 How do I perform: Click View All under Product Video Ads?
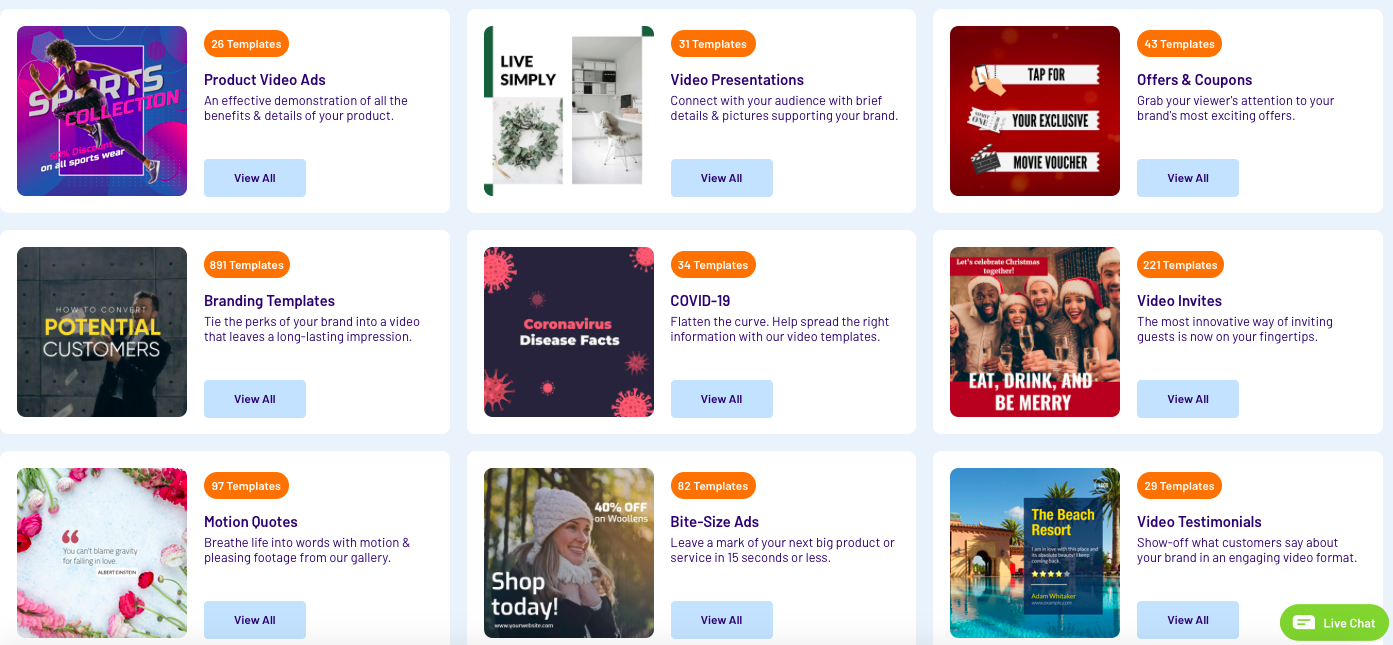(x=254, y=177)
